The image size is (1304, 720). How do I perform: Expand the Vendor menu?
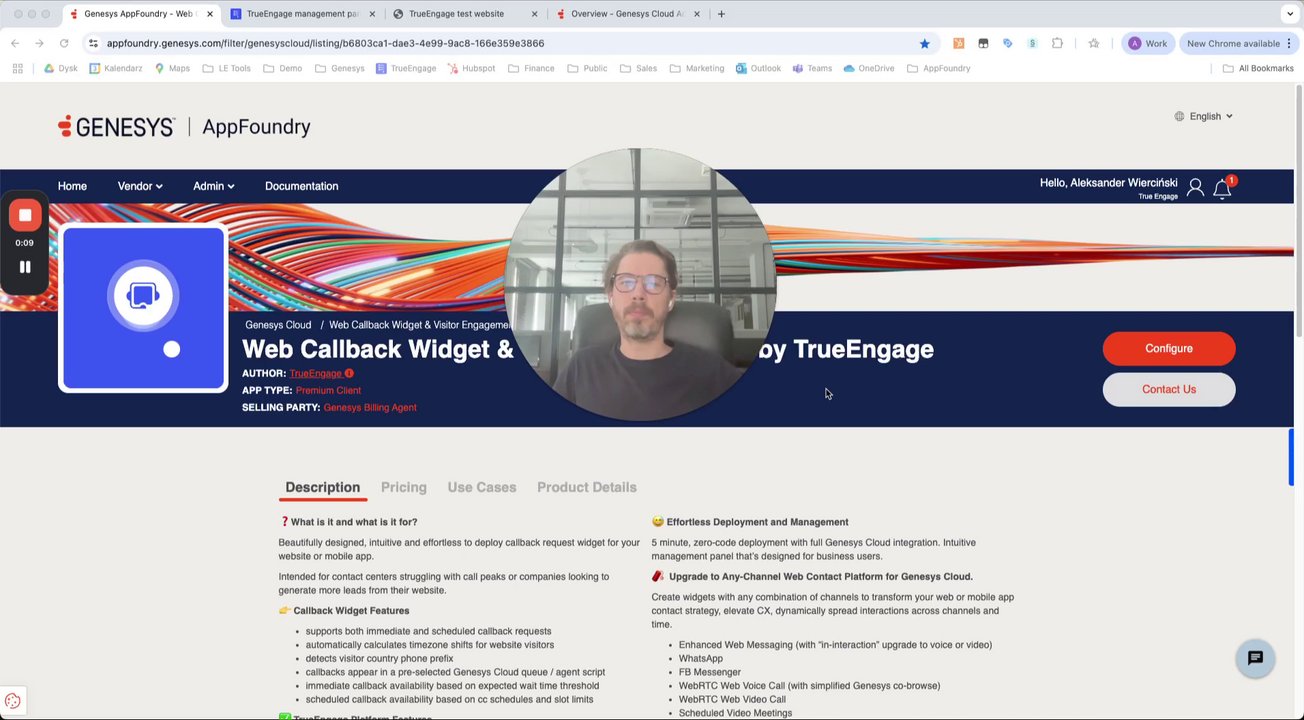click(x=140, y=186)
